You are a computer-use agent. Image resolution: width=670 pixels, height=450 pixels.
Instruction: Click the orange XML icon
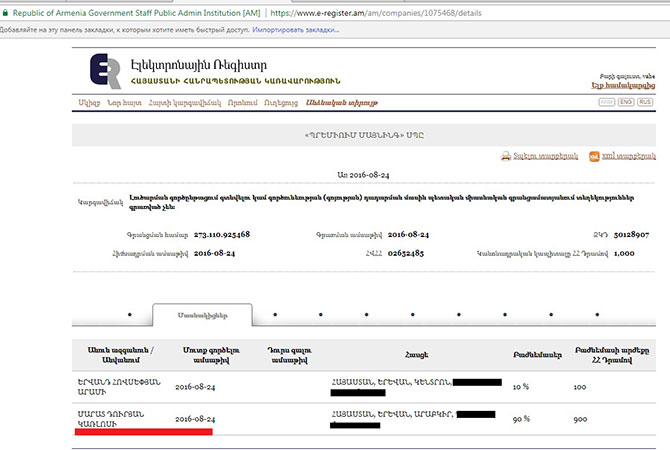click(594, 156)
